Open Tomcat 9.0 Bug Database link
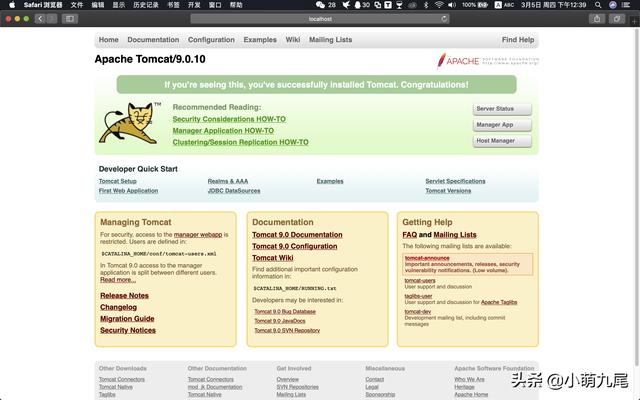 pos(285,311)
